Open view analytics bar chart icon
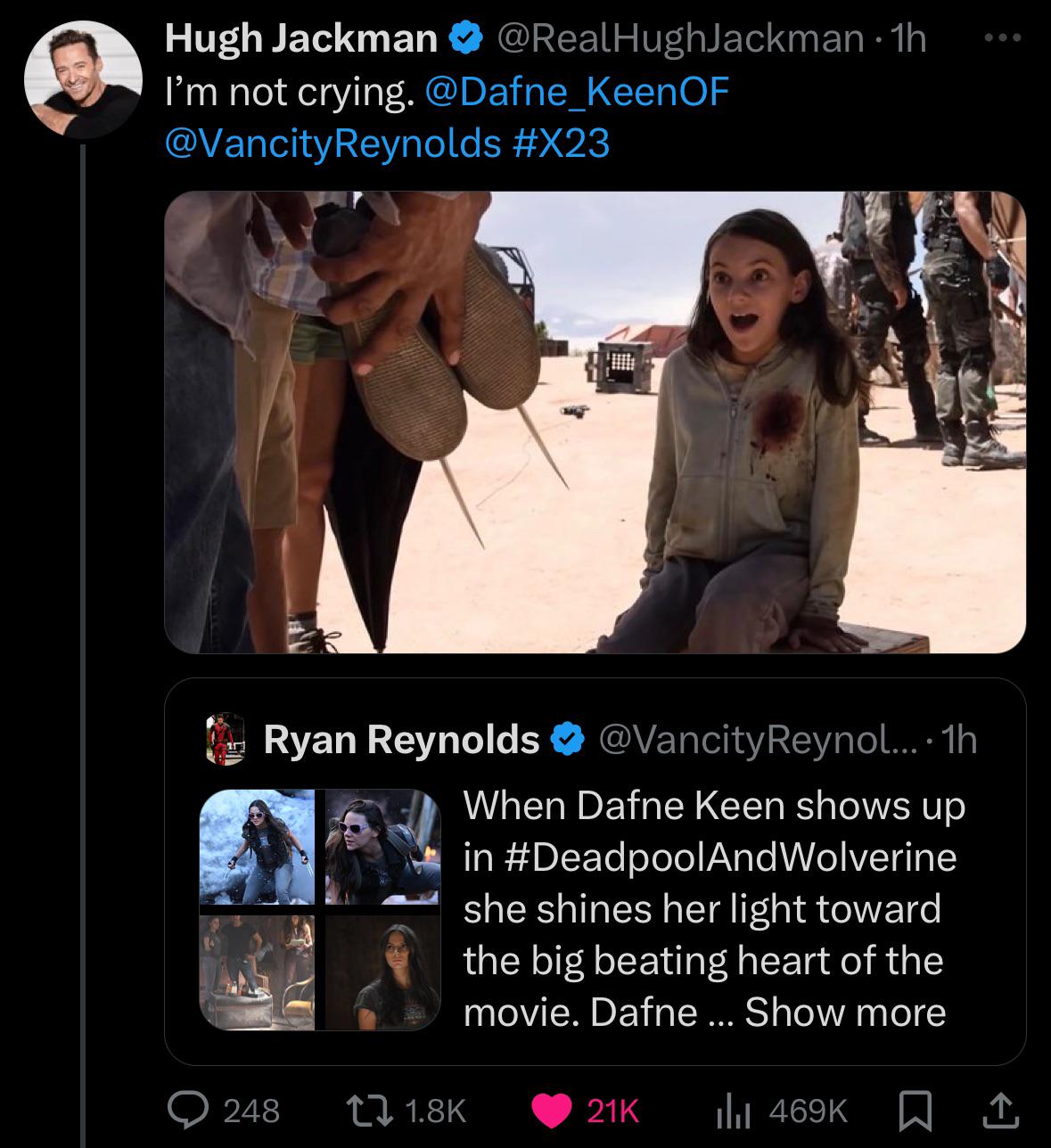1051x1148 pixels. (x=734, y=1110)
